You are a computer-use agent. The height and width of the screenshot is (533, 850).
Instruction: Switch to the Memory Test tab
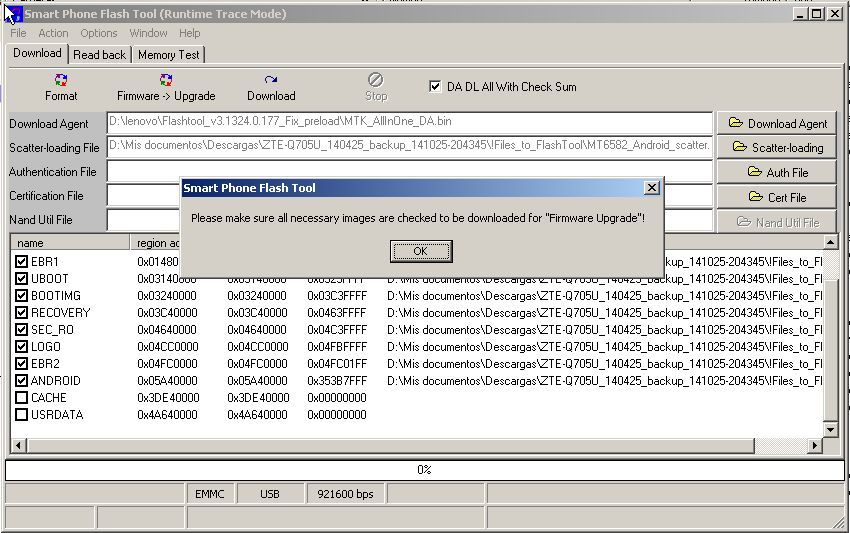169,55
